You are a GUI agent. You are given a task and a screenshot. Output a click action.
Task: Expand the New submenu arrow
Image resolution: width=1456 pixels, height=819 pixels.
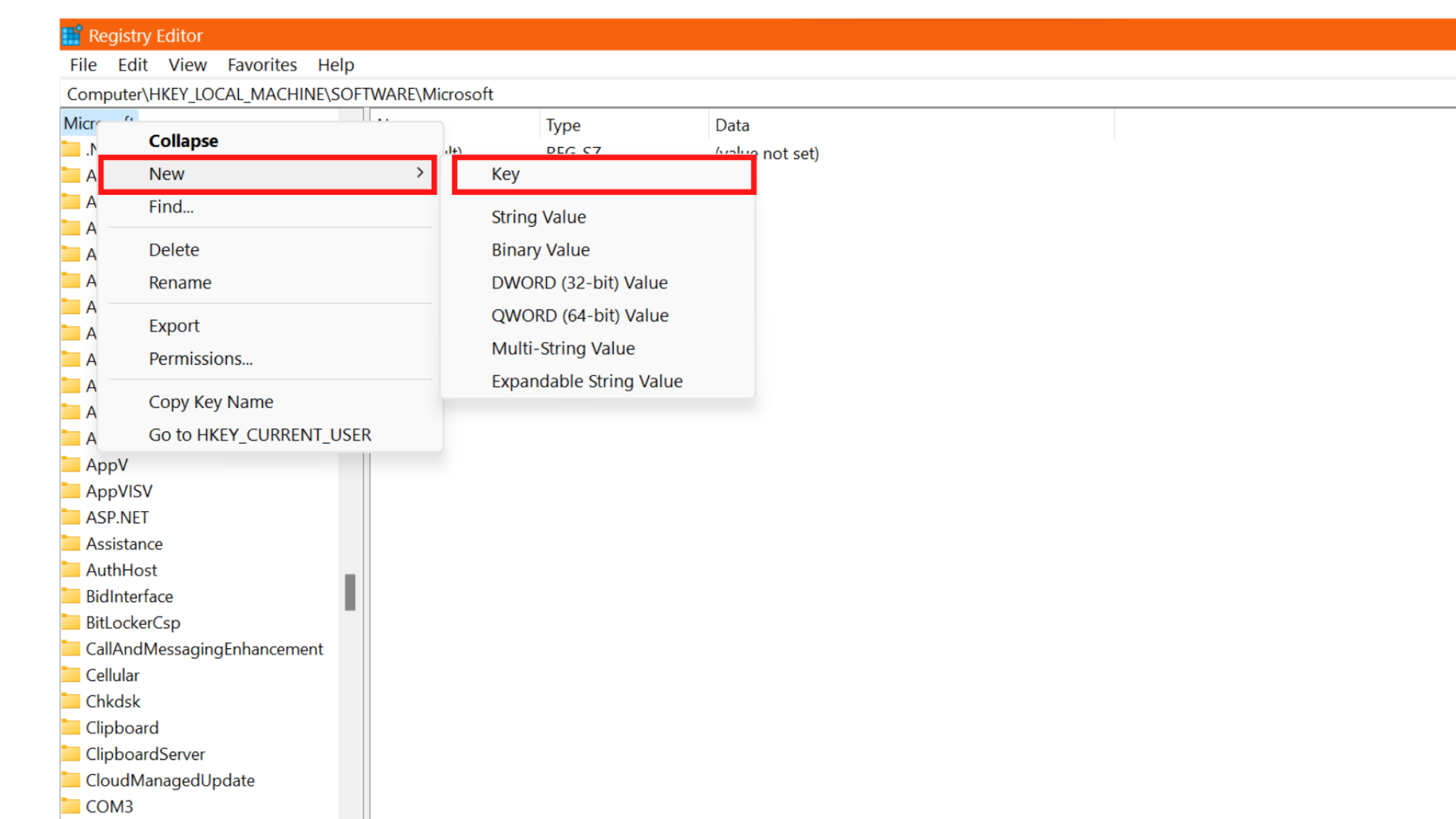coord(420,173)
